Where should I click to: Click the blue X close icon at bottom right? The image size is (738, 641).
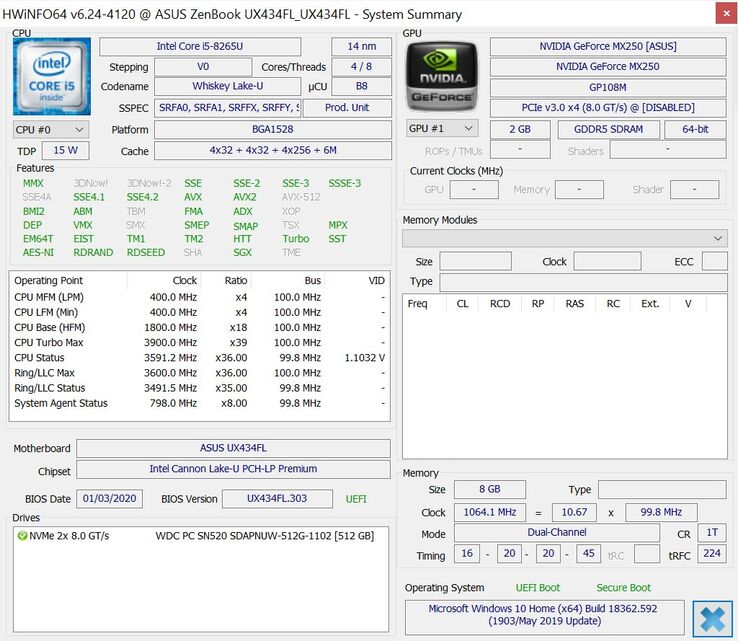[712, 618]
